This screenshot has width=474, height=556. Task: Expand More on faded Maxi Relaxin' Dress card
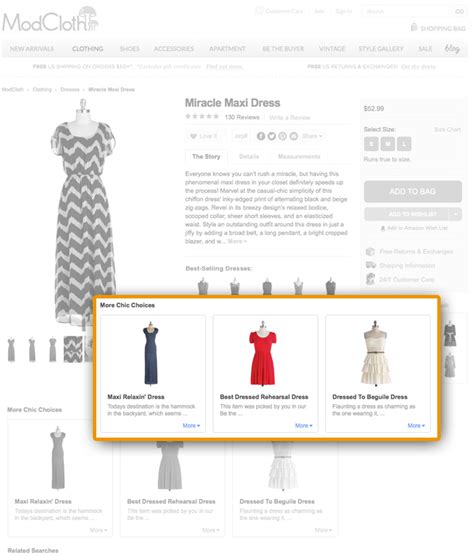(x=98, y=530)
